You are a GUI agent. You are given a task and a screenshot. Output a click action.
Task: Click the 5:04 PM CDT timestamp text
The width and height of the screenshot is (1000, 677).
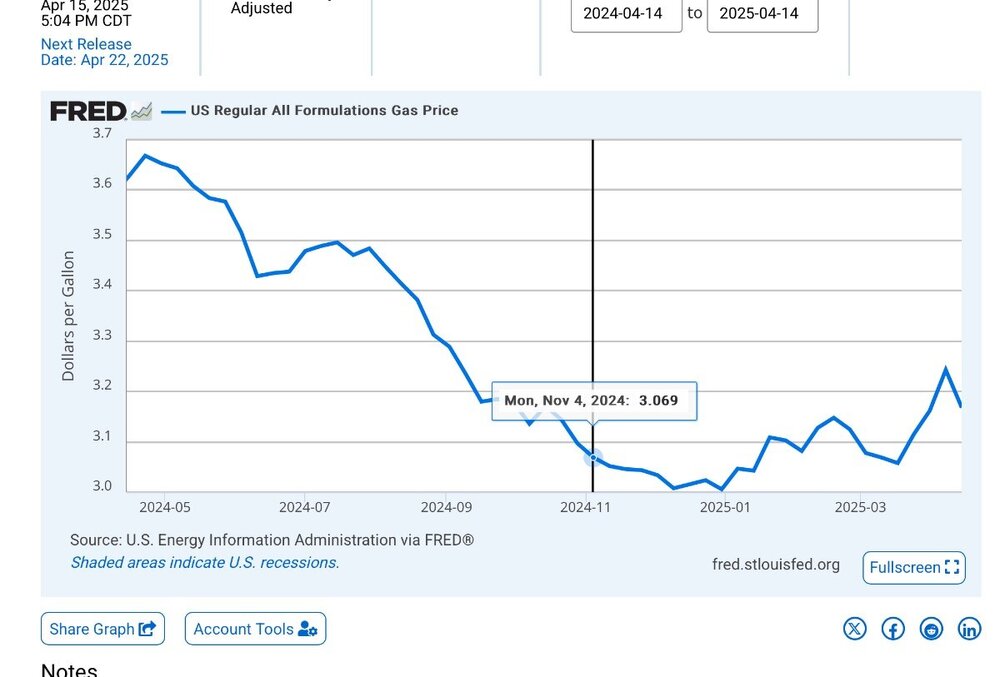tap(86, 21)
